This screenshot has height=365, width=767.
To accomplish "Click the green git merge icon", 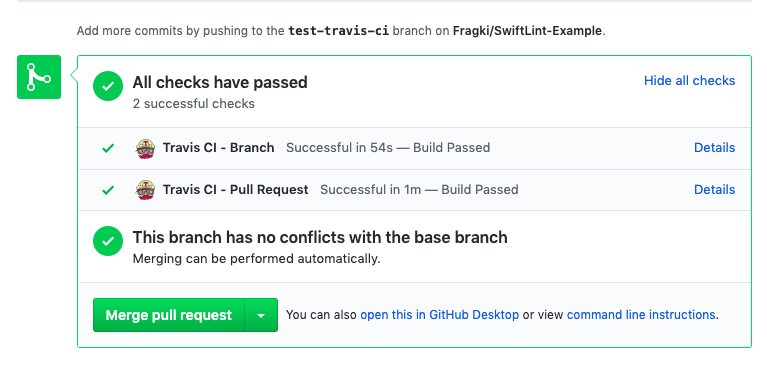I will tap(39, 77).
